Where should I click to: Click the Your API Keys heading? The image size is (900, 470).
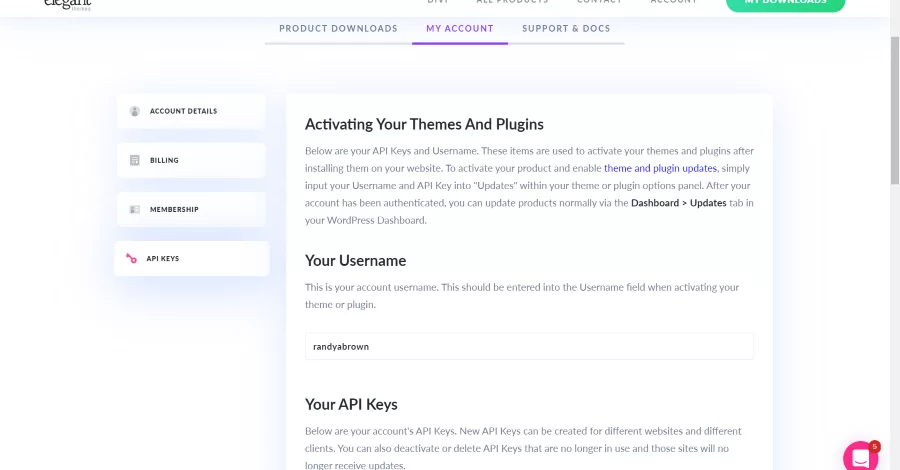coord(351,405)
